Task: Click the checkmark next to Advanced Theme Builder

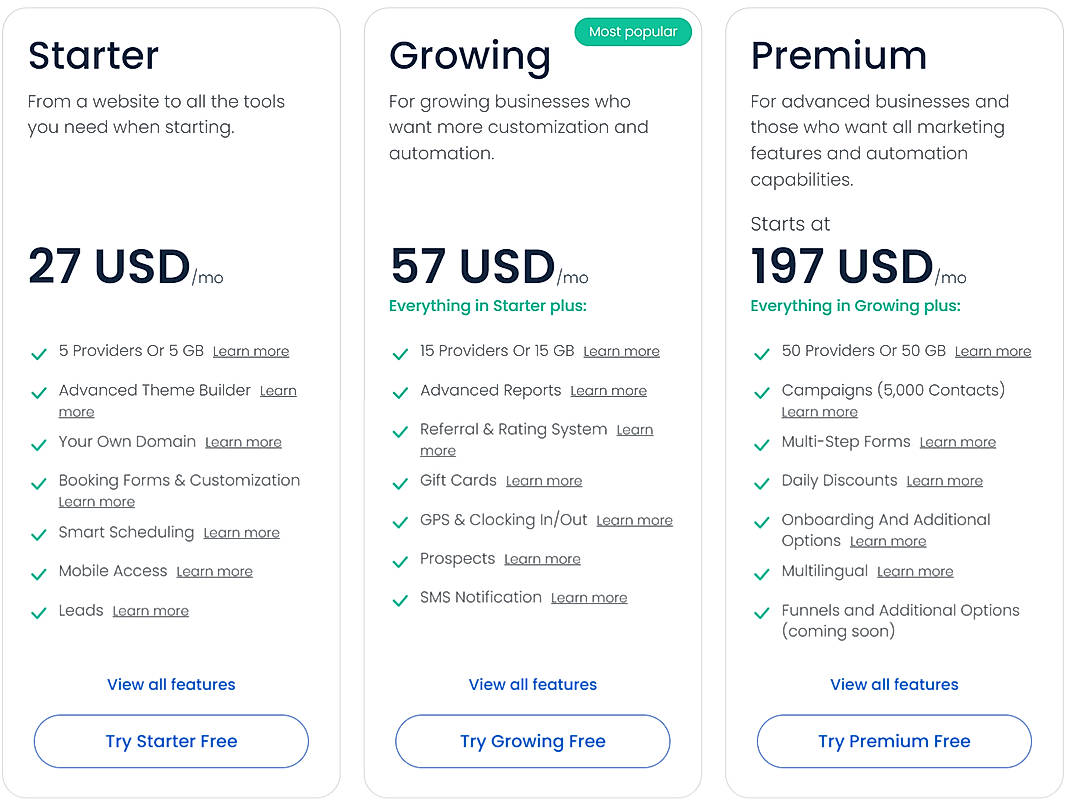Action: pyautogui.click(x=39, y=392)
